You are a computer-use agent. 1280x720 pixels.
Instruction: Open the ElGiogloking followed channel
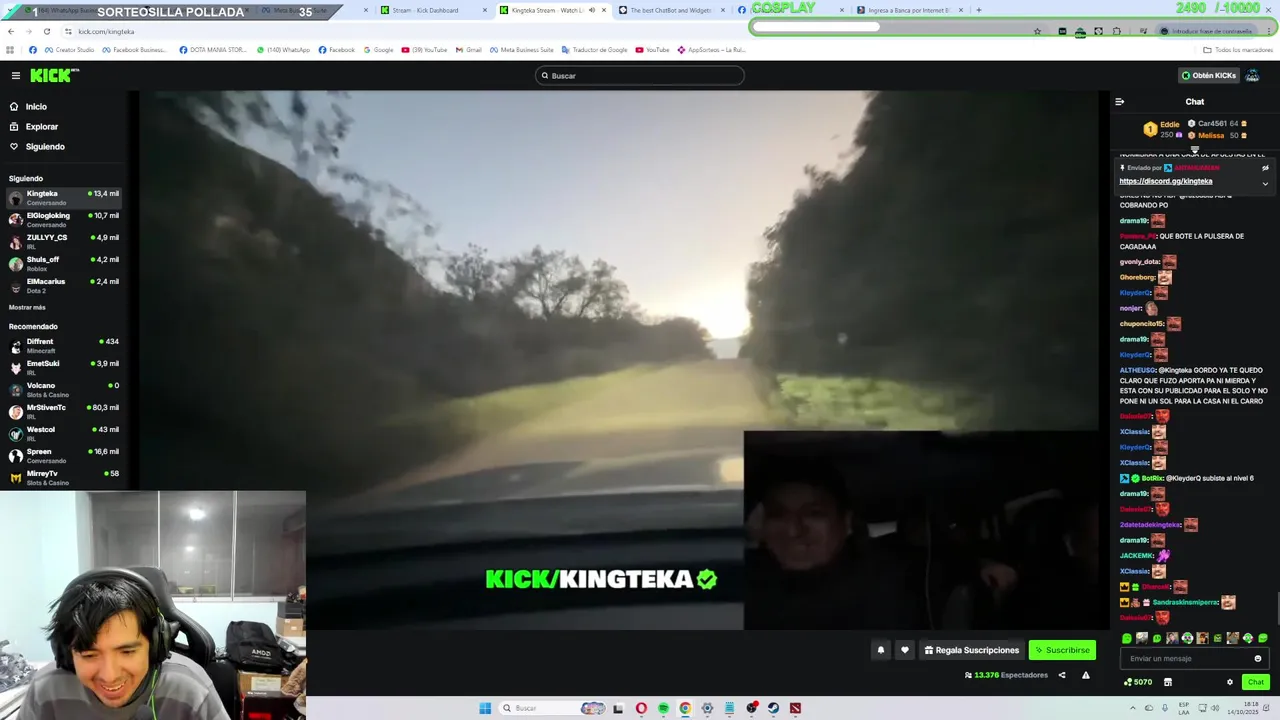tap(64, 219)
